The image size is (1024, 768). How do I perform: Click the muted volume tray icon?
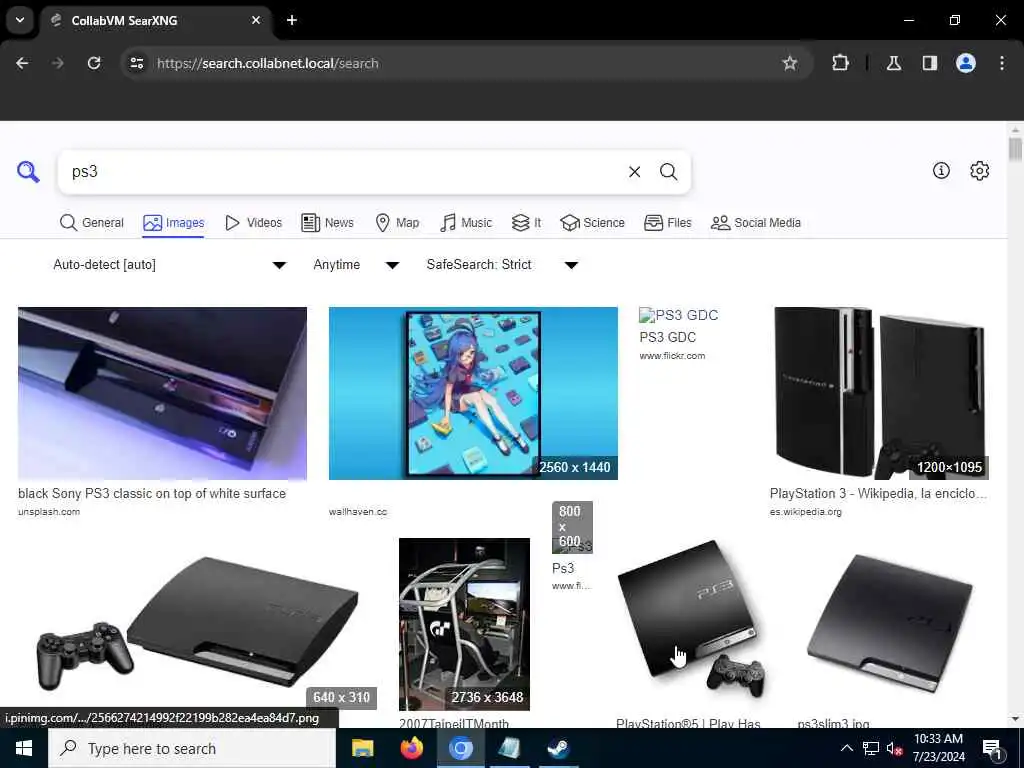tap(895, 748)
